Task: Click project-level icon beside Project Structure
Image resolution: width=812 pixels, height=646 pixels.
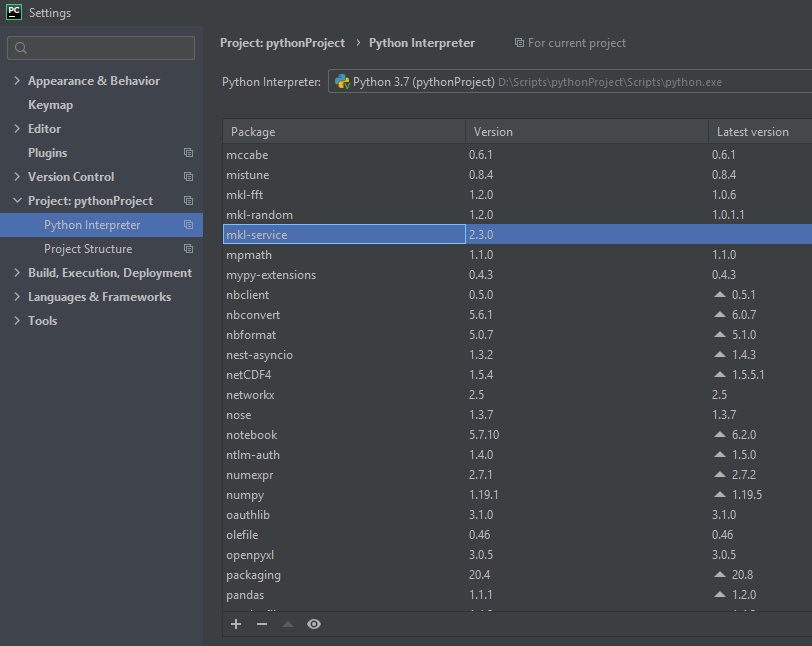Action: pyautogui.click(x=188, y=249)
